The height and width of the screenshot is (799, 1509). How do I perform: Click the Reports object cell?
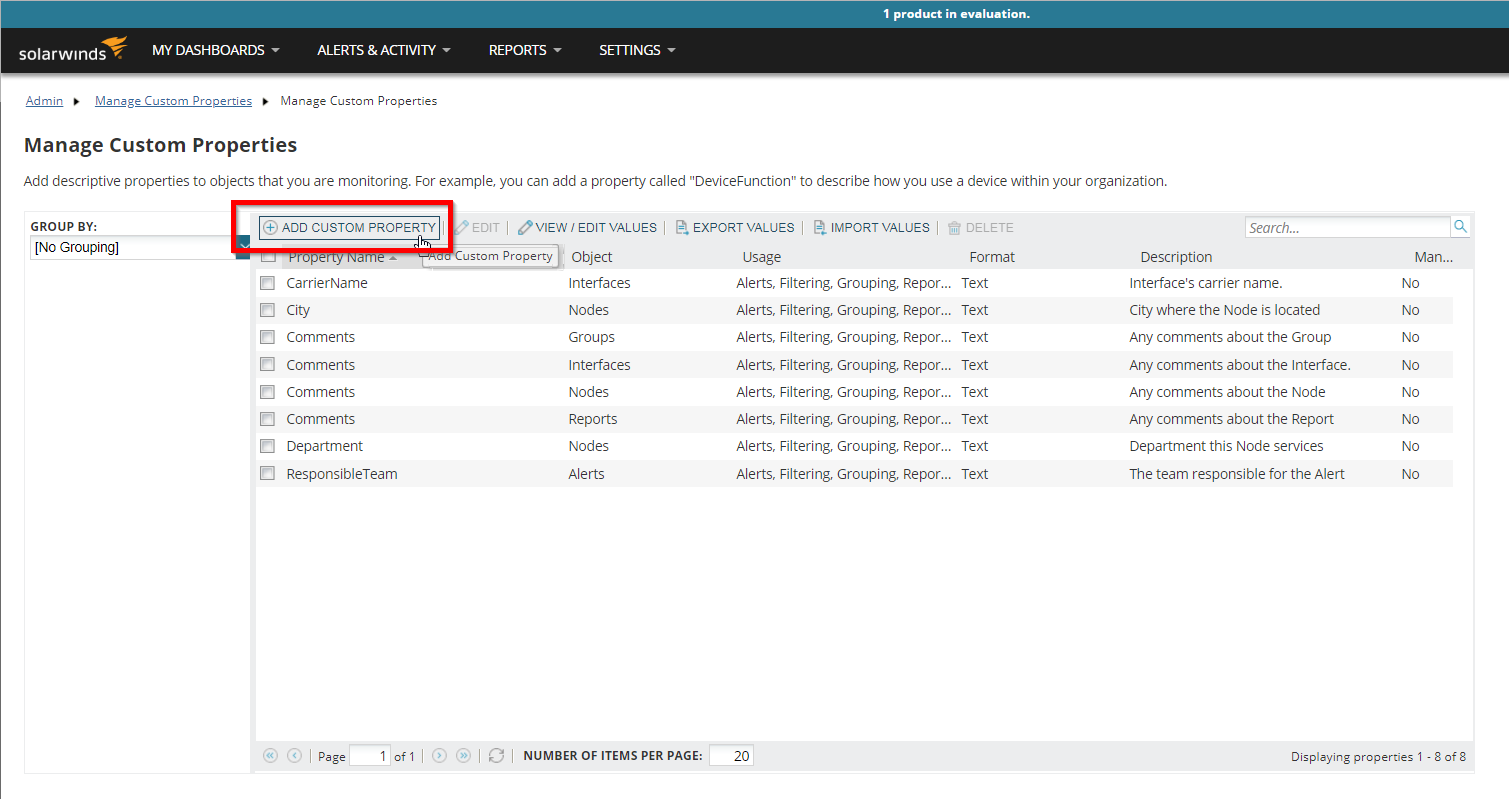(x=593, y=419)
